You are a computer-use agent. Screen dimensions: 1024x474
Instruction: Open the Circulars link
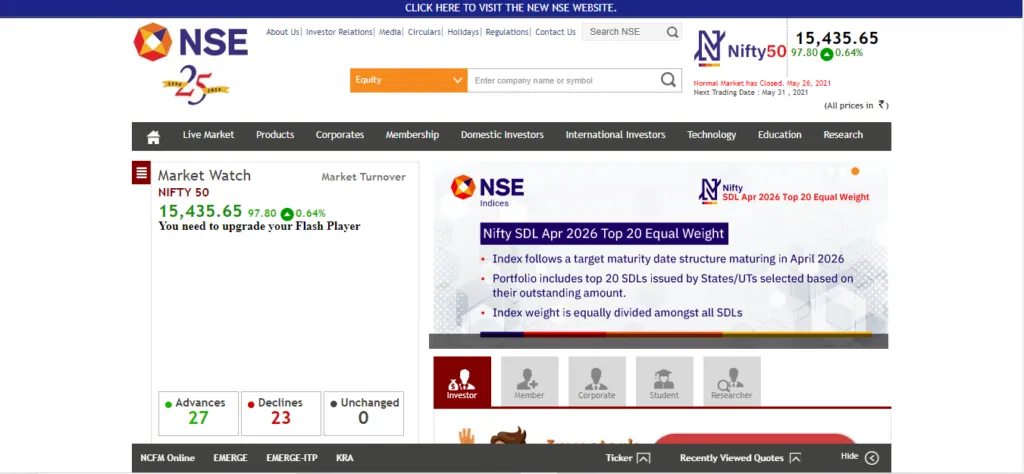point(424,32)
